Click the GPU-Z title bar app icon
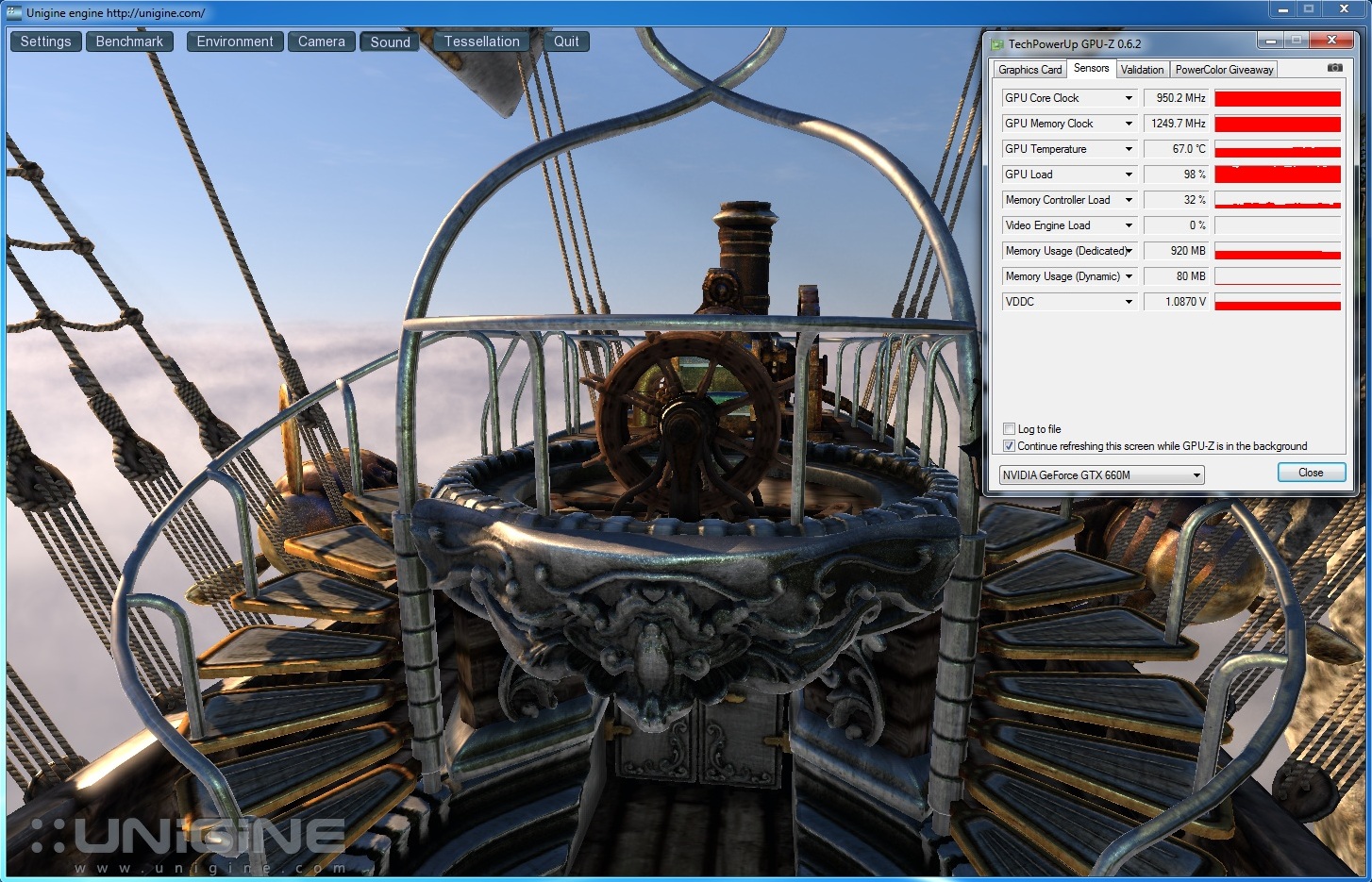This screenshot has width=1372, height=882. coord(996,44)
